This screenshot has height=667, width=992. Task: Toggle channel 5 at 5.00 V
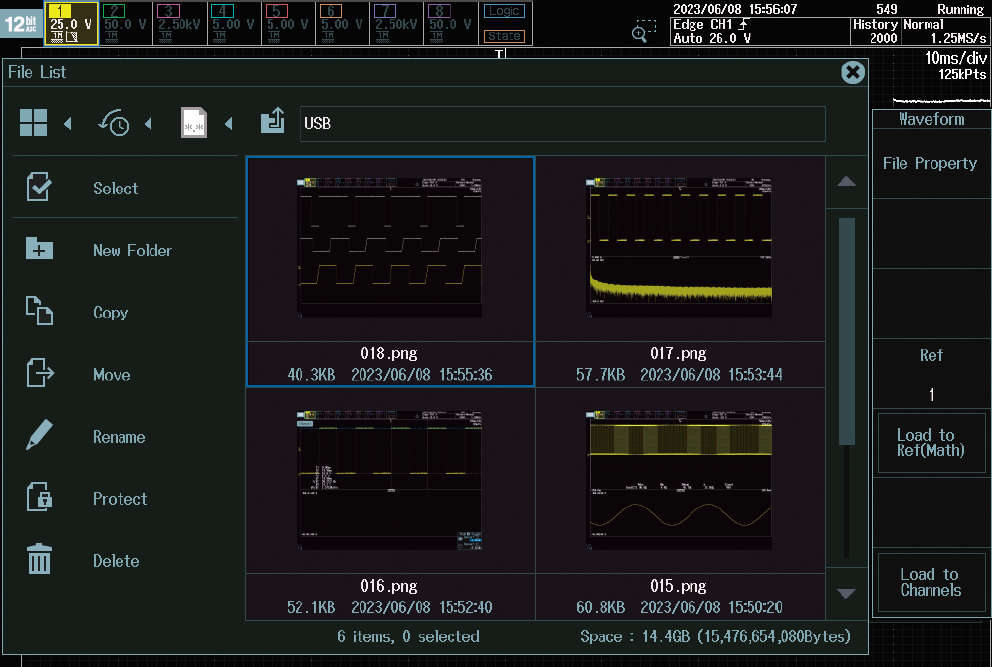coord(288,23)
